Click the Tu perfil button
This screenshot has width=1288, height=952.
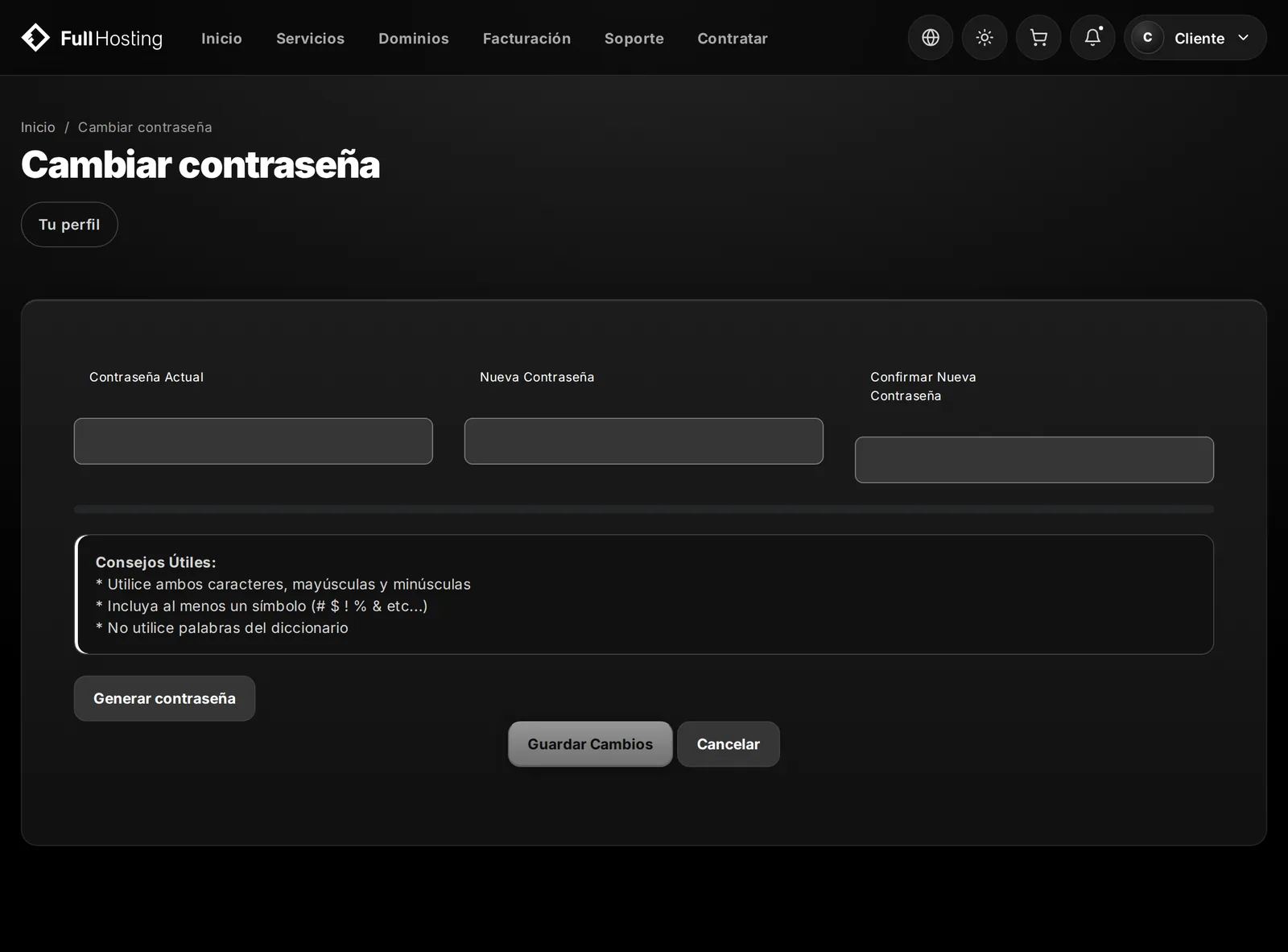click(69, 225)
